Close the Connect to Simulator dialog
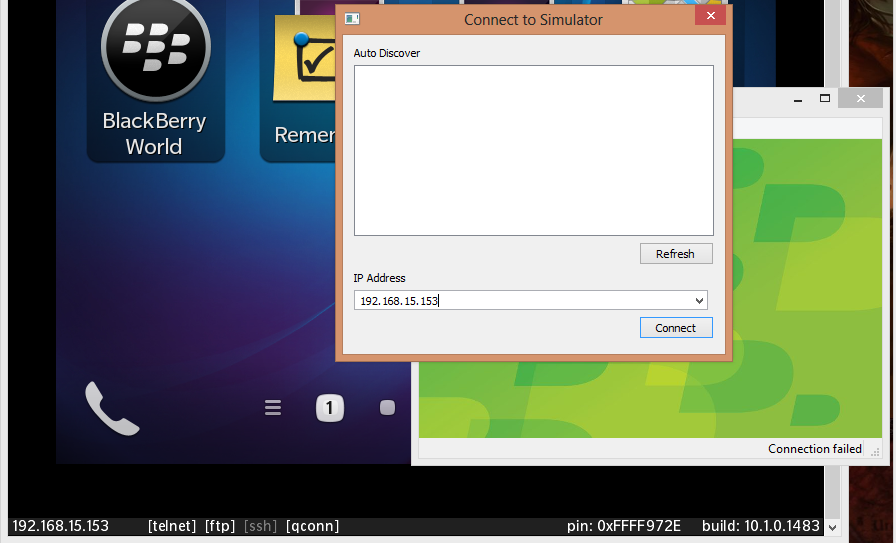The height and width of the screenshot is (543, 896). point(710,15)
